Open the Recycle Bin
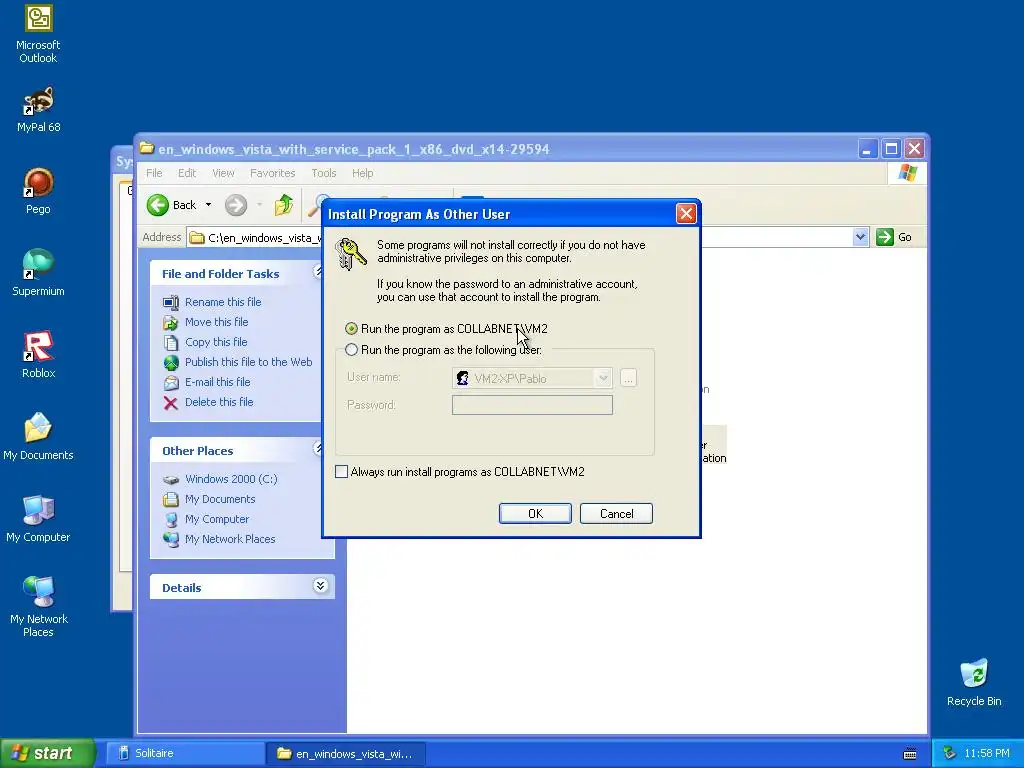This screenshot has width=1024, height=768. (x=974, y=682)
